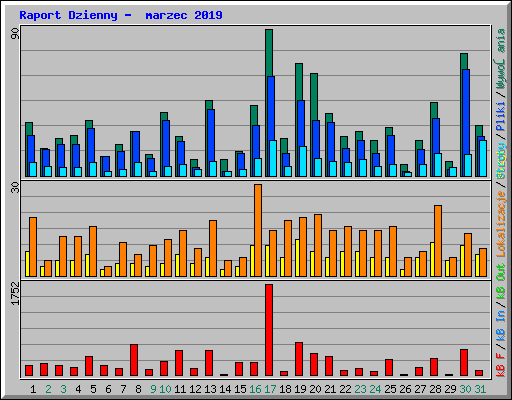The height and width of the screenshot is (400, 512).
Task: Click day label '7' on the x-axis
Action: coord(123,389)
